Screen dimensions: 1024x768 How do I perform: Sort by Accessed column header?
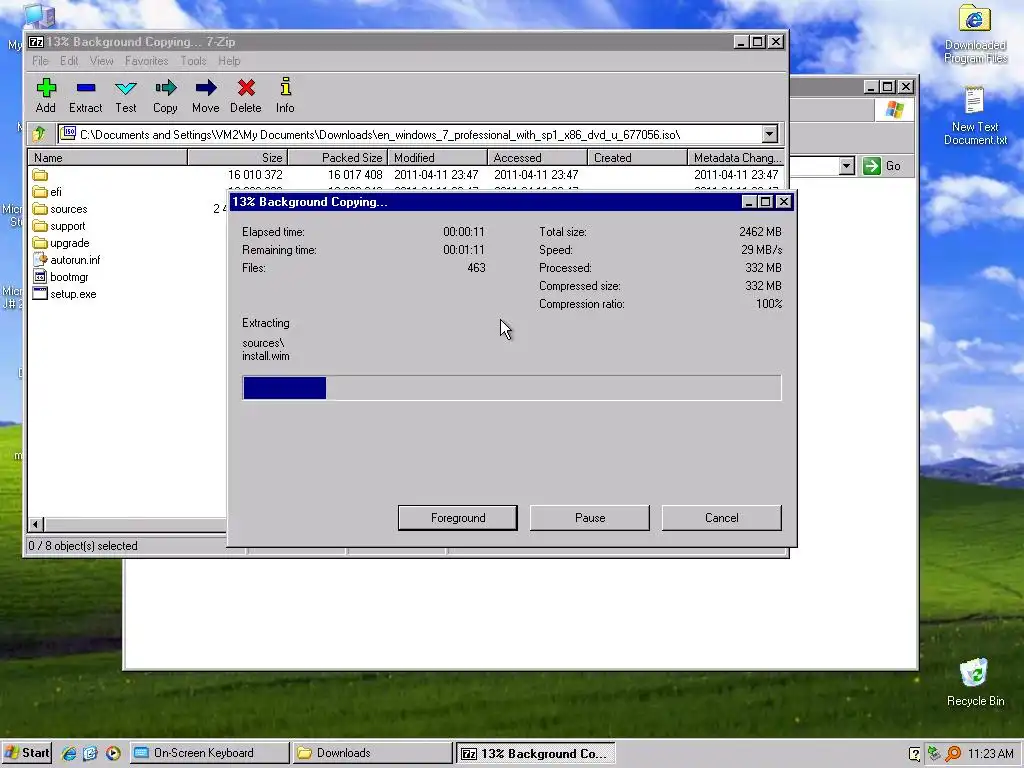pos(537,157)
